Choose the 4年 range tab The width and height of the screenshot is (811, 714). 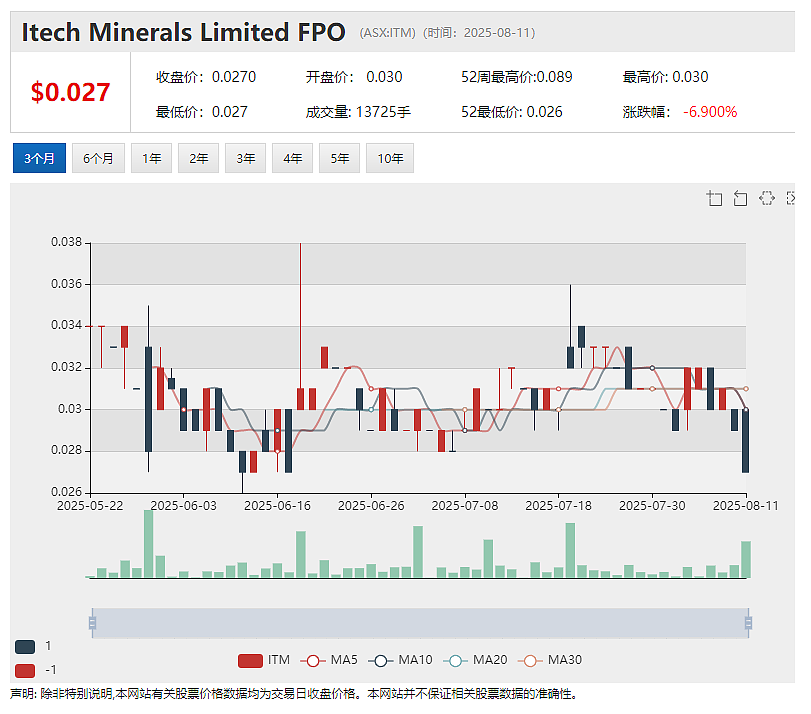click(293, 158)
